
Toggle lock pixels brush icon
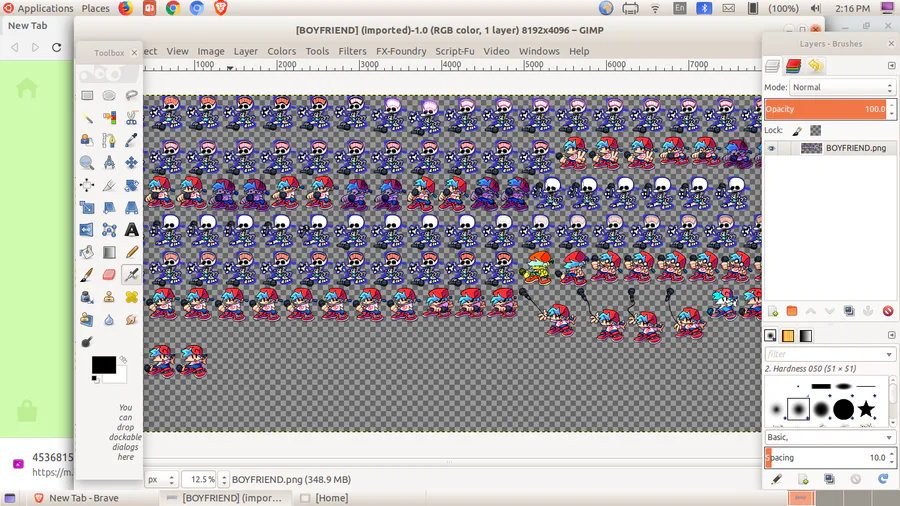pos(797,130)
